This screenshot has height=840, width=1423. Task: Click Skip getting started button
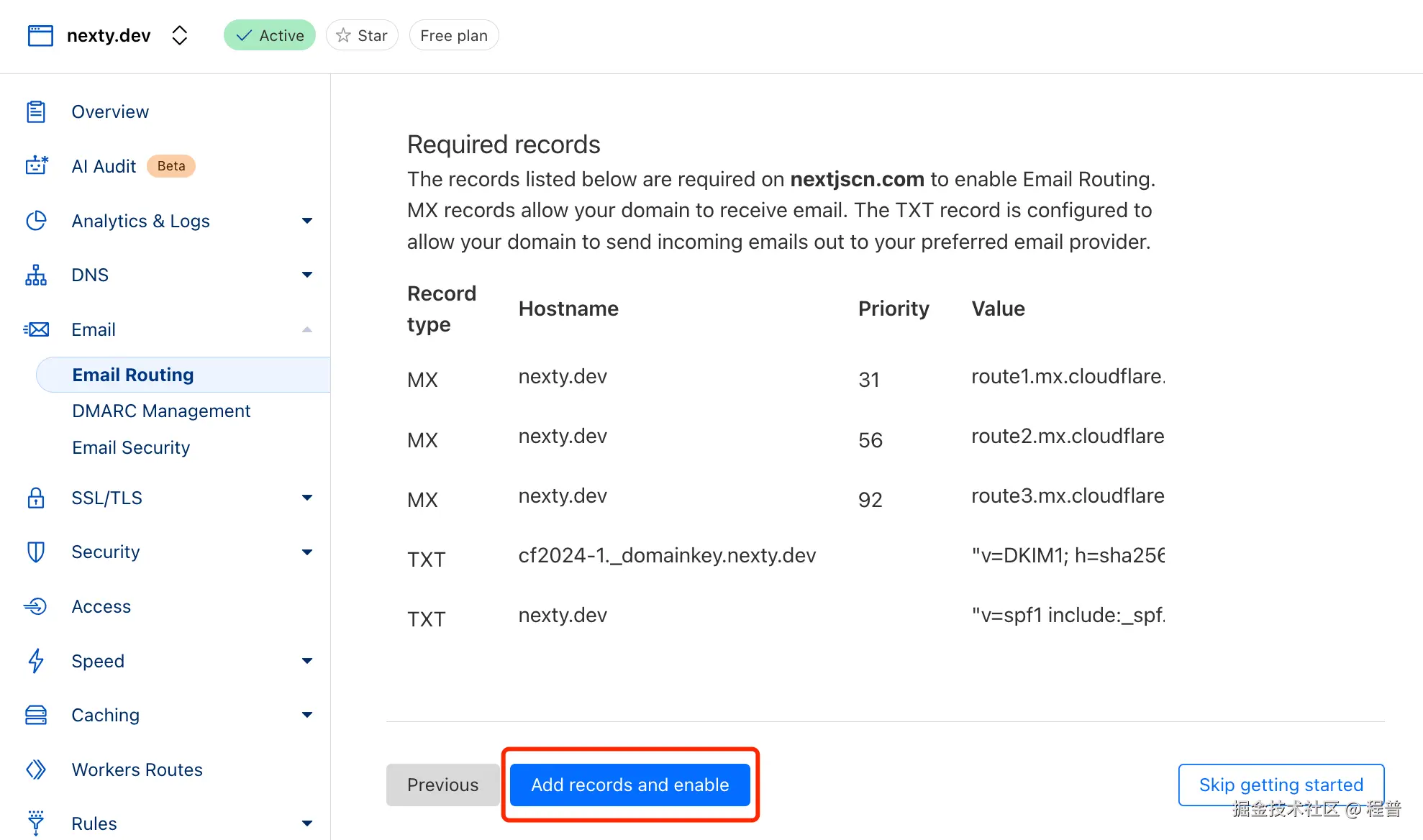tap(1281, 785)
